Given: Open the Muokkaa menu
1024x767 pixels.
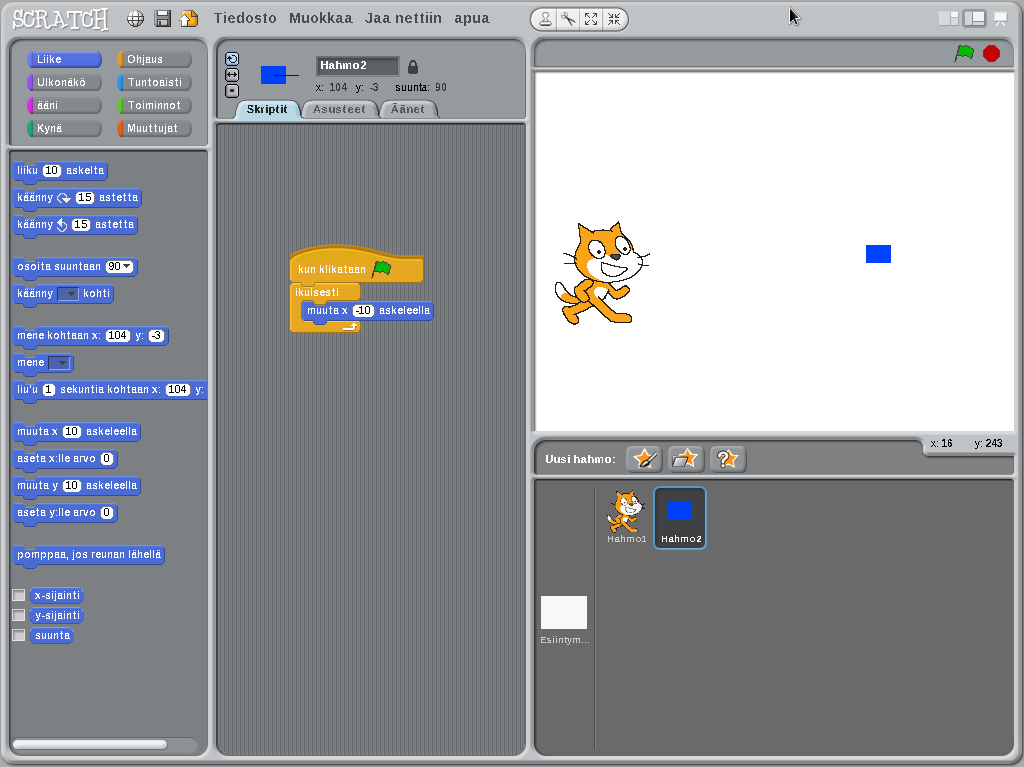Looking at the screenshot, I should click(321, 18).
